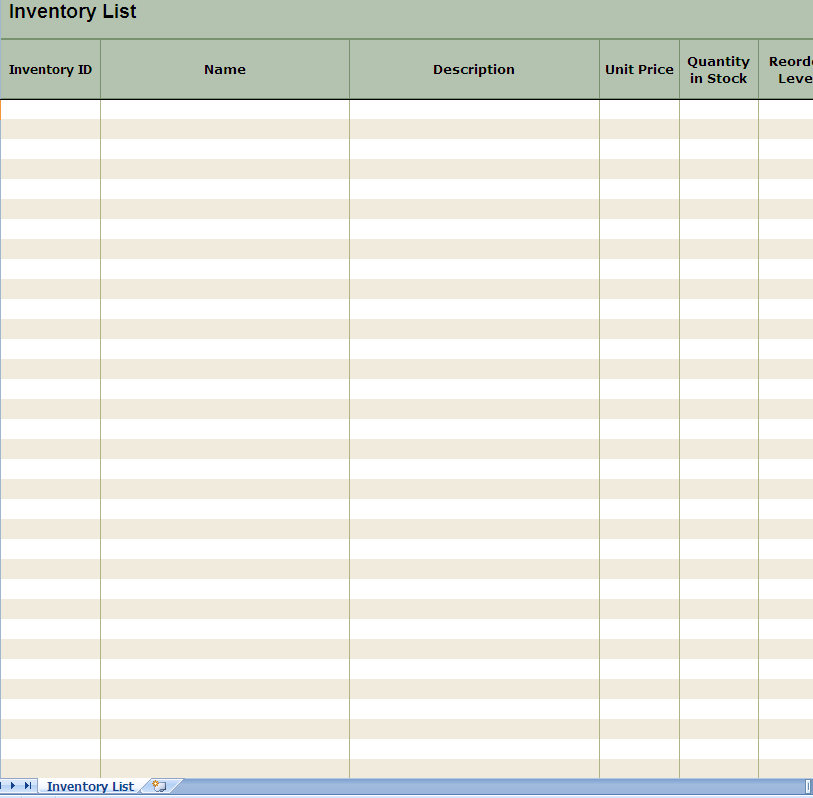Select the Reorder Level column header
The height and width of the screenshot is (798, 813).
[x=789, y=69]
